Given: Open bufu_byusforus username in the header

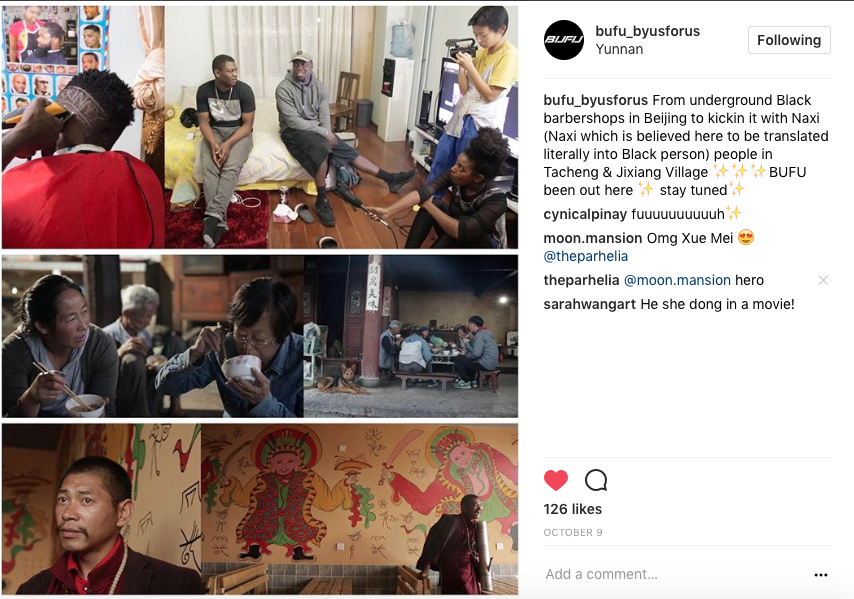Looking at the screenshot, I should point(648,31).
